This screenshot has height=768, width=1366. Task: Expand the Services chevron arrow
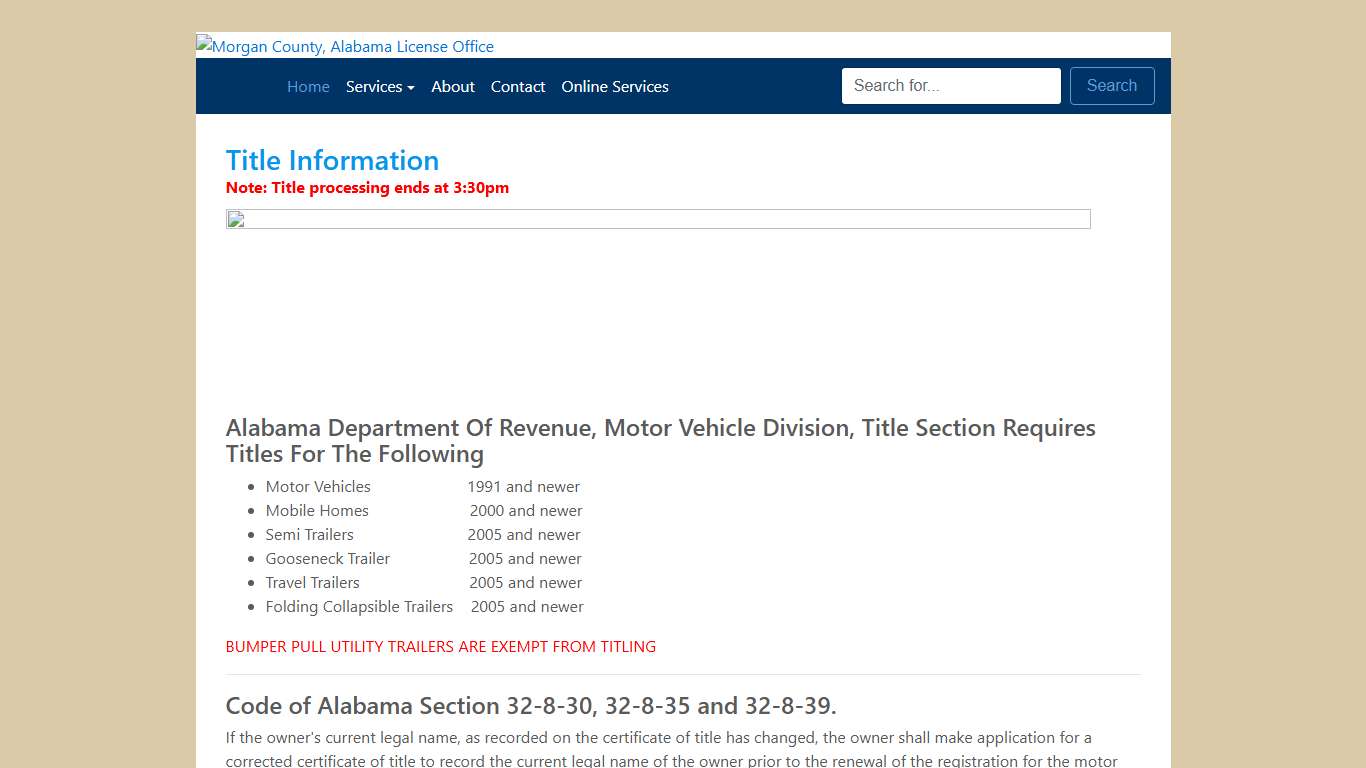pyautogui.click(x=411, y=88)
